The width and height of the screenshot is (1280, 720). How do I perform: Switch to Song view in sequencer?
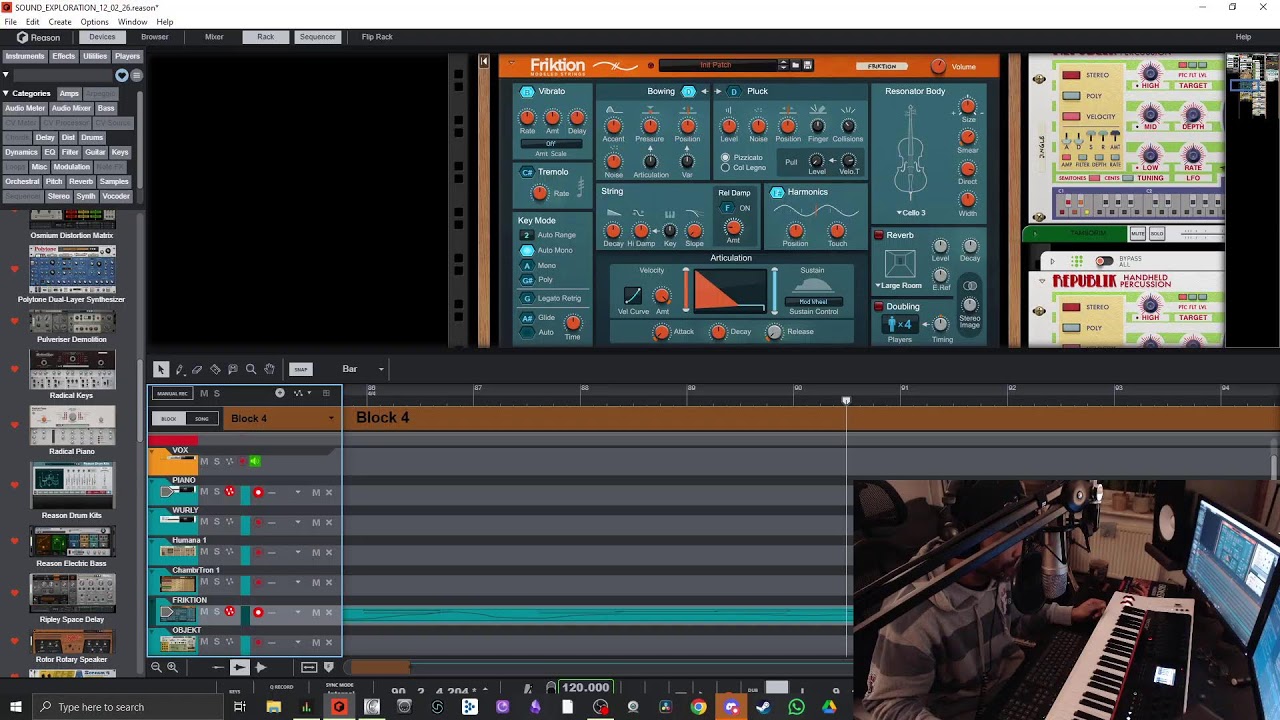tap(202, 419)
